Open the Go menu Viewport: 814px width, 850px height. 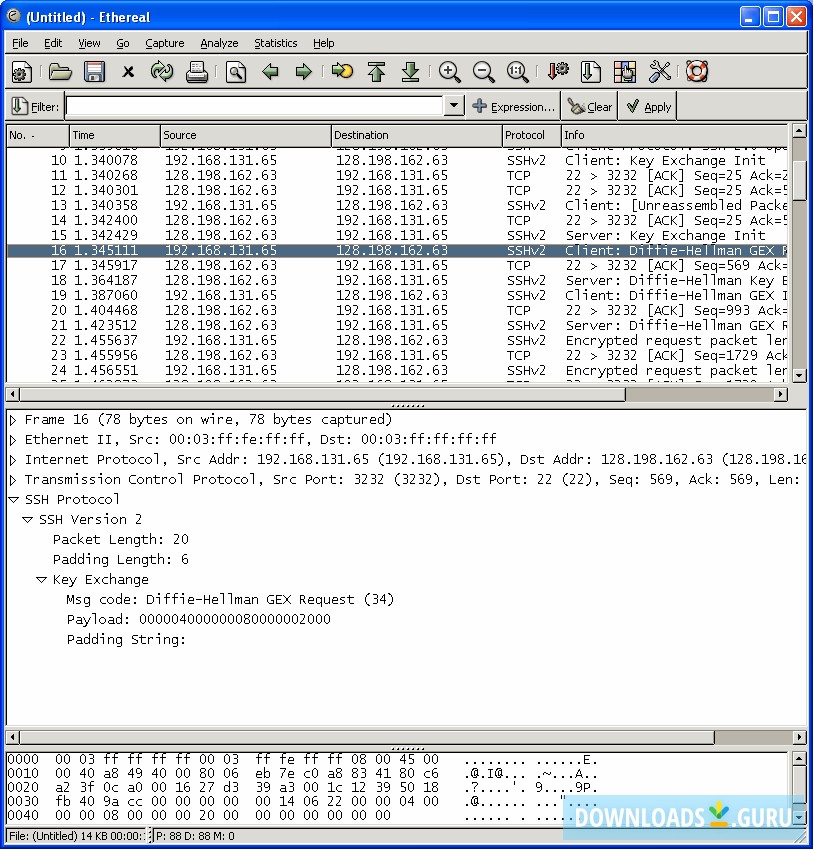pyautogui.click(x=122, y=43)
